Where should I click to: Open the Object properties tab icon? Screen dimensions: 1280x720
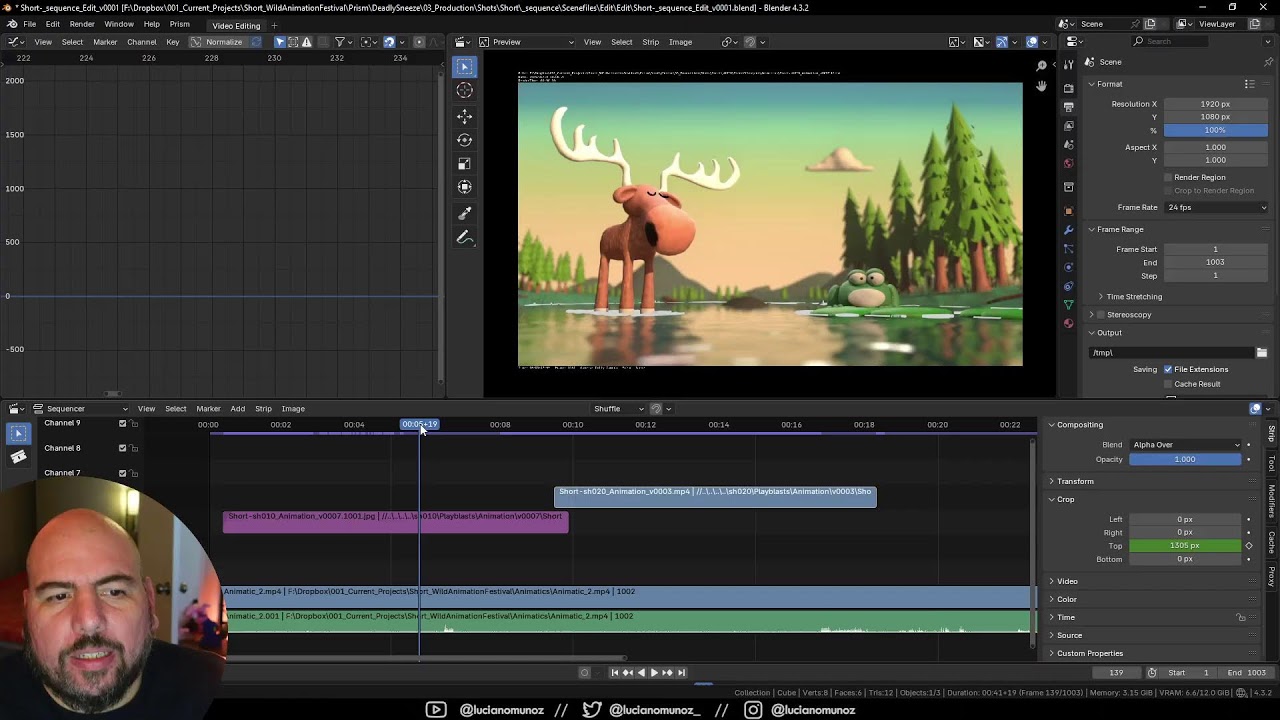(x=1068, y=211)
